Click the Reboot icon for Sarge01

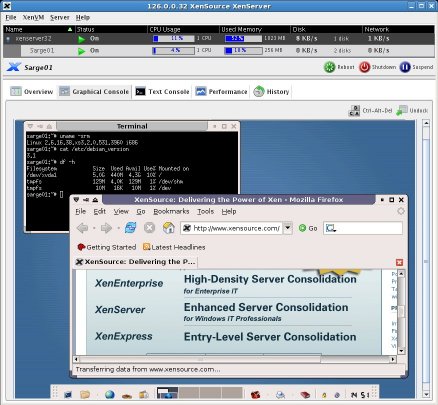329,67
